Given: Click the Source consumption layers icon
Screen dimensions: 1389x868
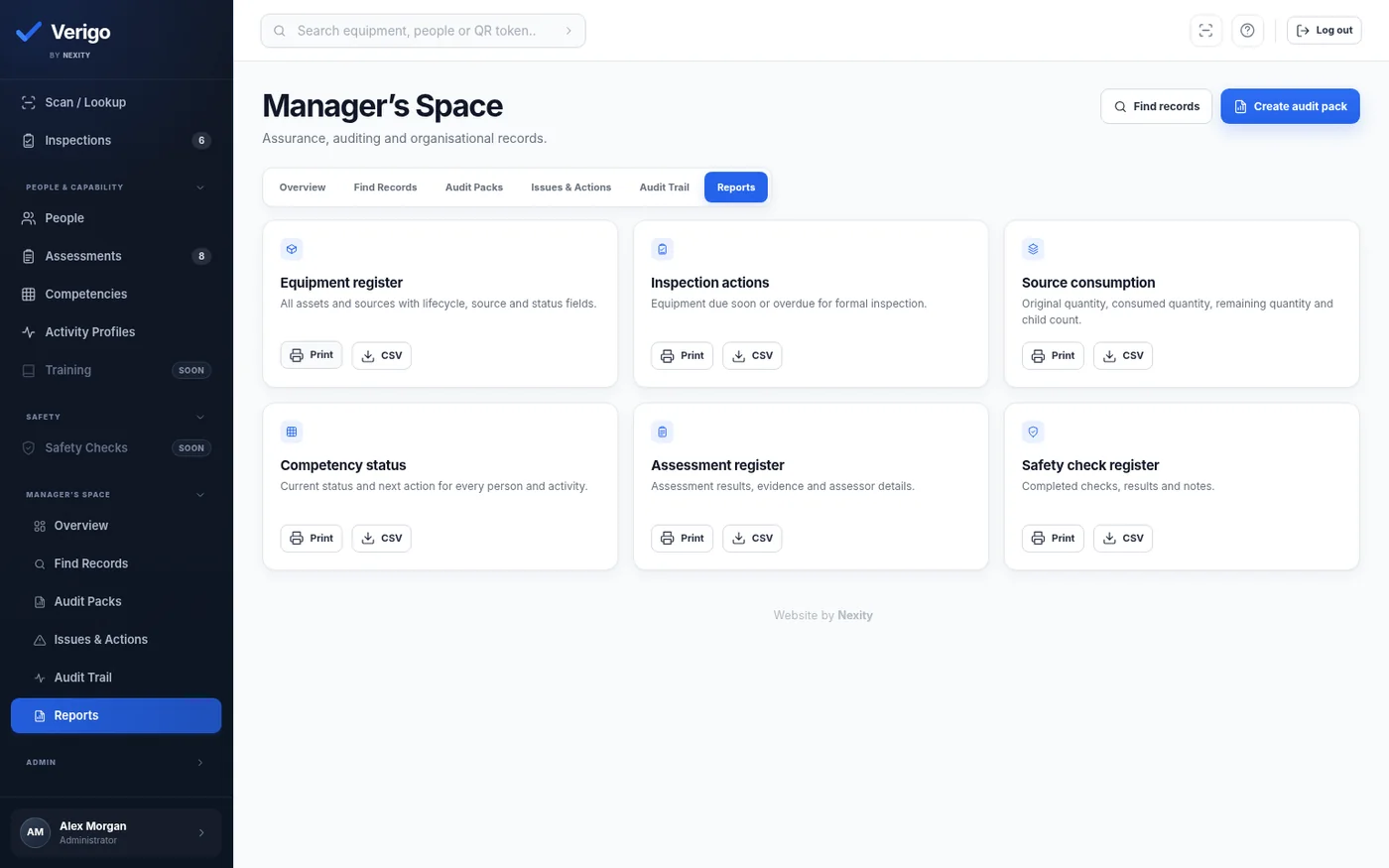Looking at the screenshot, I should [1033, 249].
